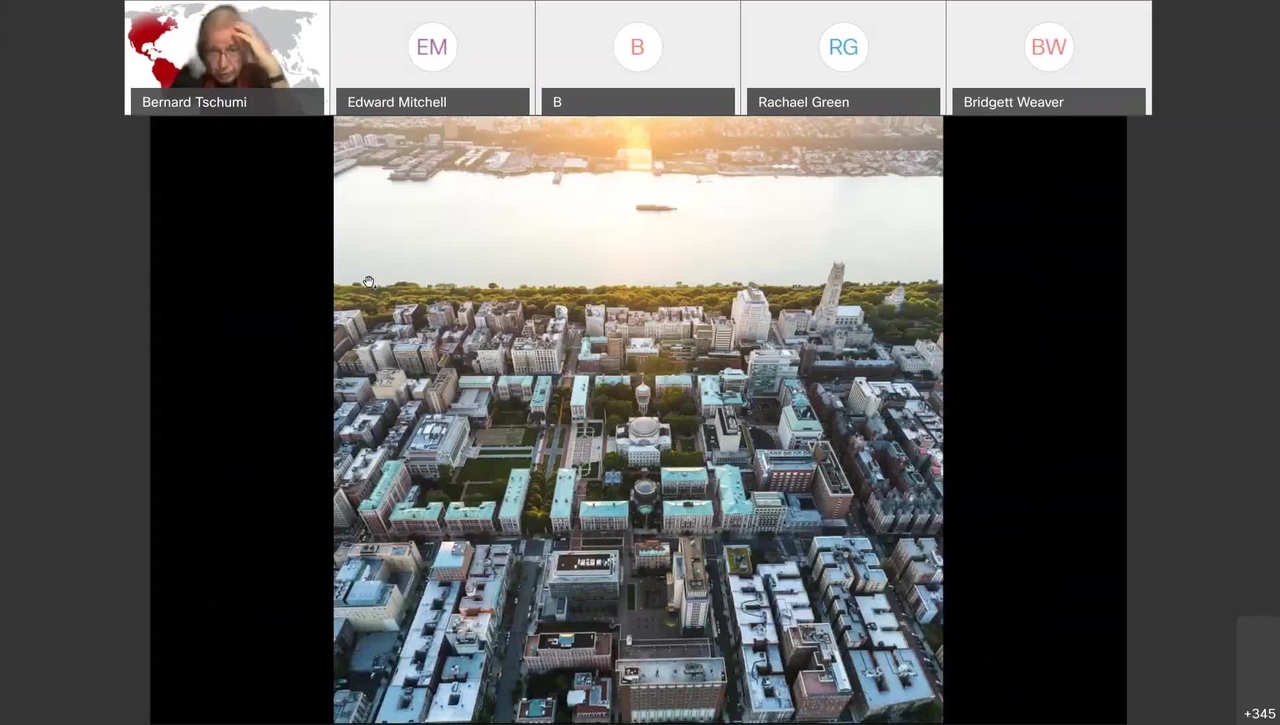
Task: Click the tall tower near the riverside
Action: click(831, 290)
